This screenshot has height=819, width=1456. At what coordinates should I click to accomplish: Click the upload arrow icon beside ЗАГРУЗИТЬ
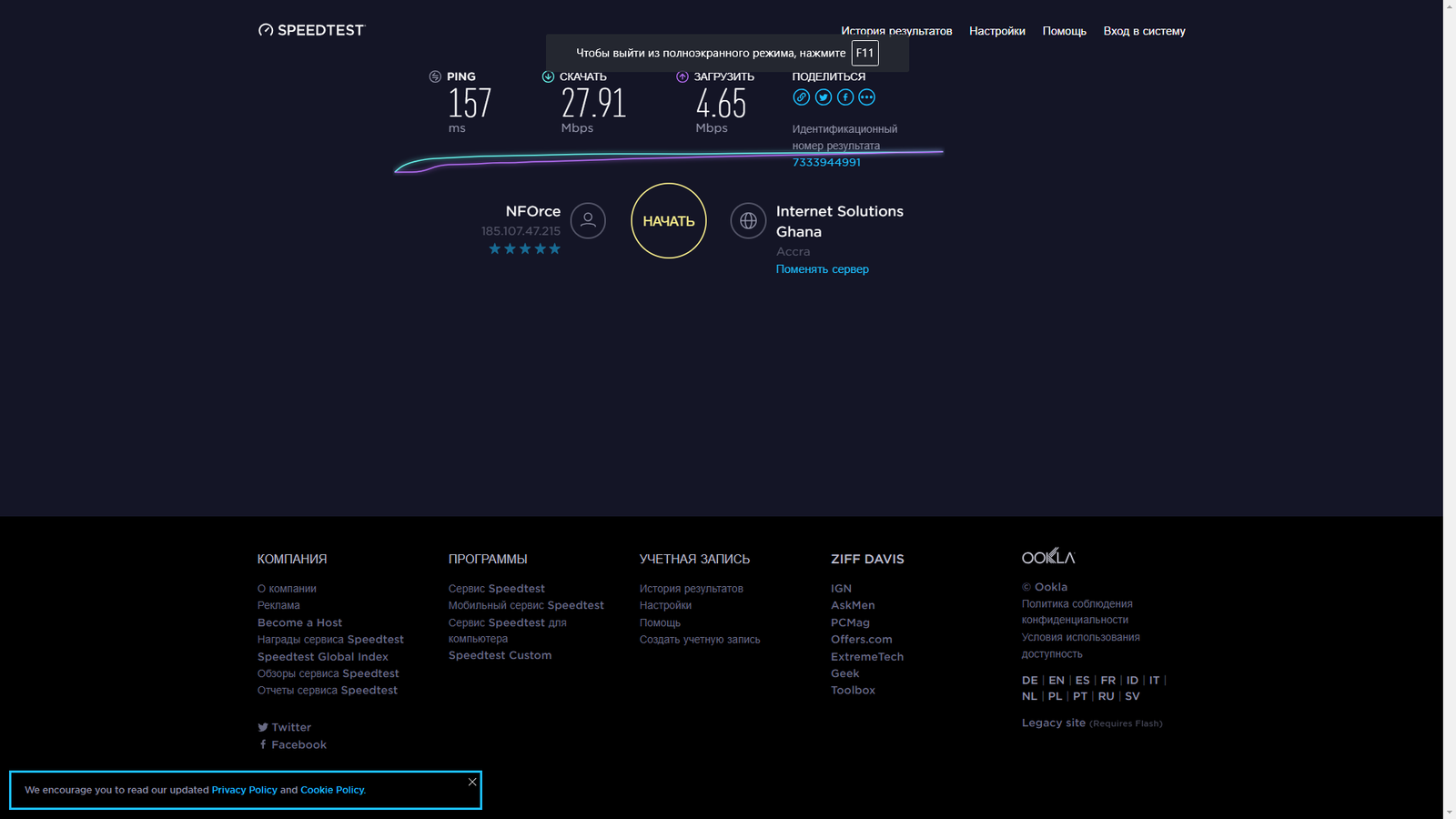(682, 76)
